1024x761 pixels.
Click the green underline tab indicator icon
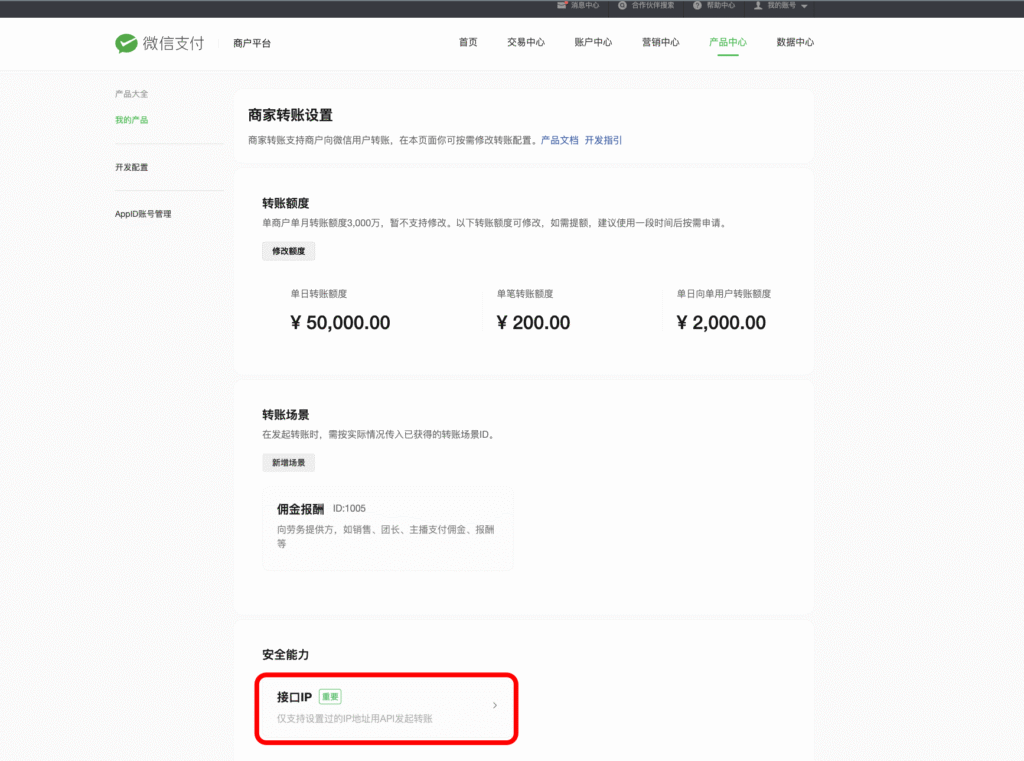click(x=728, y=56)
